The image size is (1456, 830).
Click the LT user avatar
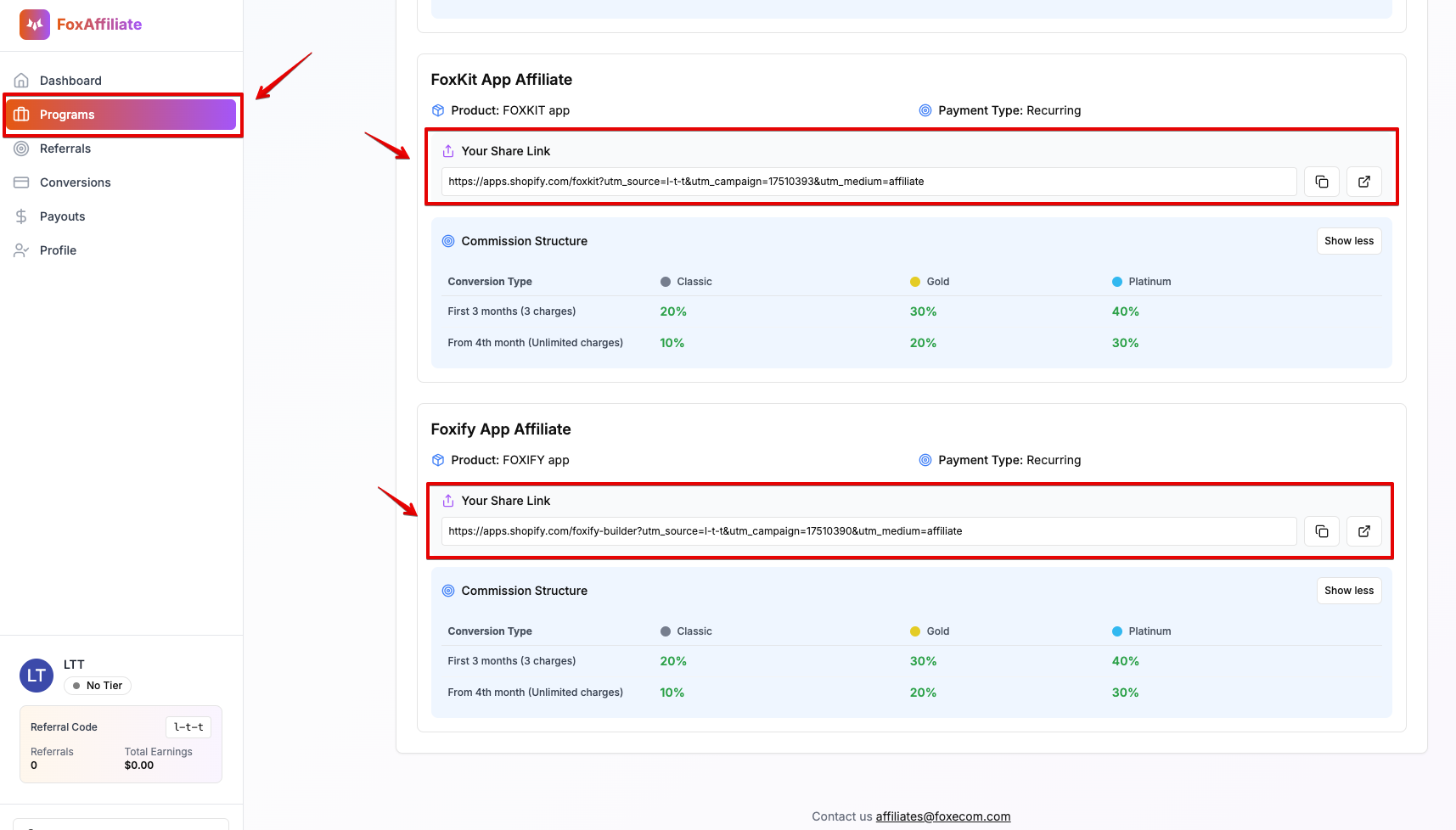(x=37, y=676)
